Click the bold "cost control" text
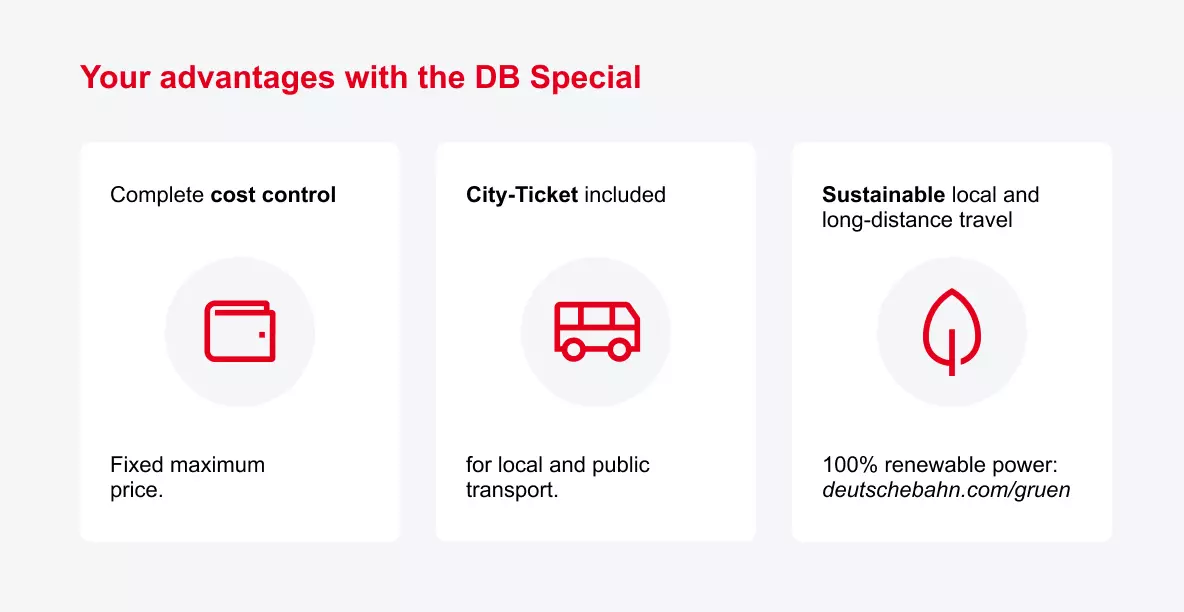 (x=273, y=195)
